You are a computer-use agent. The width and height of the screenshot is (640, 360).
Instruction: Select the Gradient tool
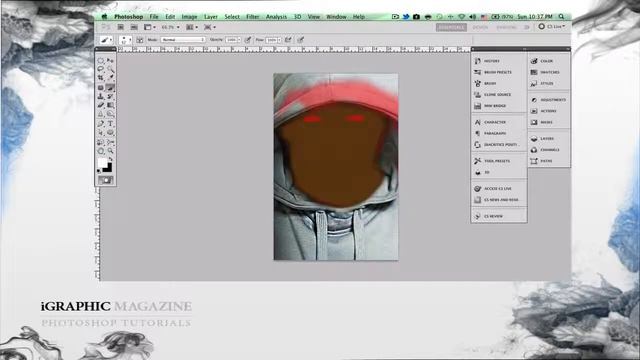point(110,105)
